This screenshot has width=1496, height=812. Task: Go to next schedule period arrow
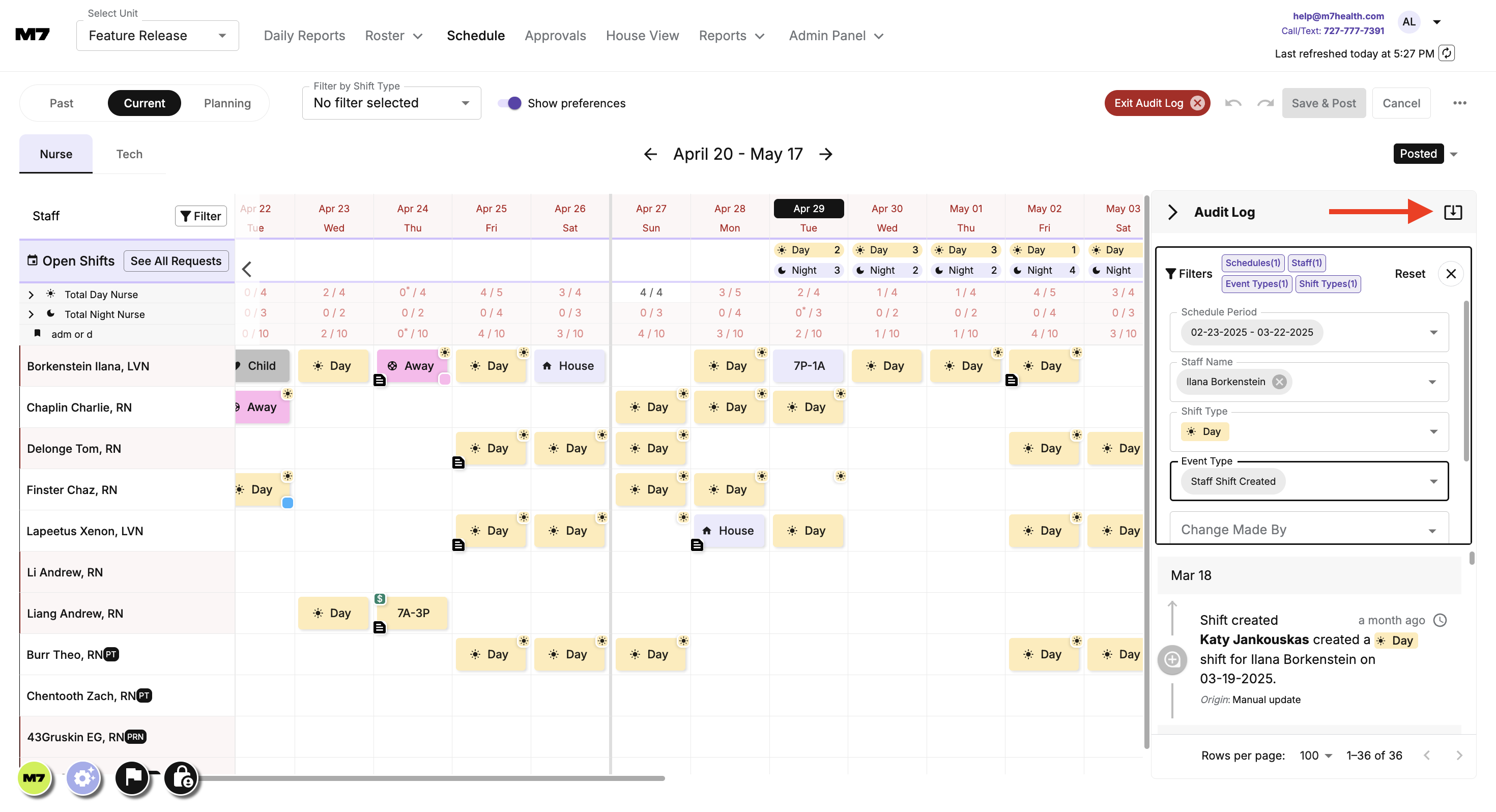tap(825, 154)
